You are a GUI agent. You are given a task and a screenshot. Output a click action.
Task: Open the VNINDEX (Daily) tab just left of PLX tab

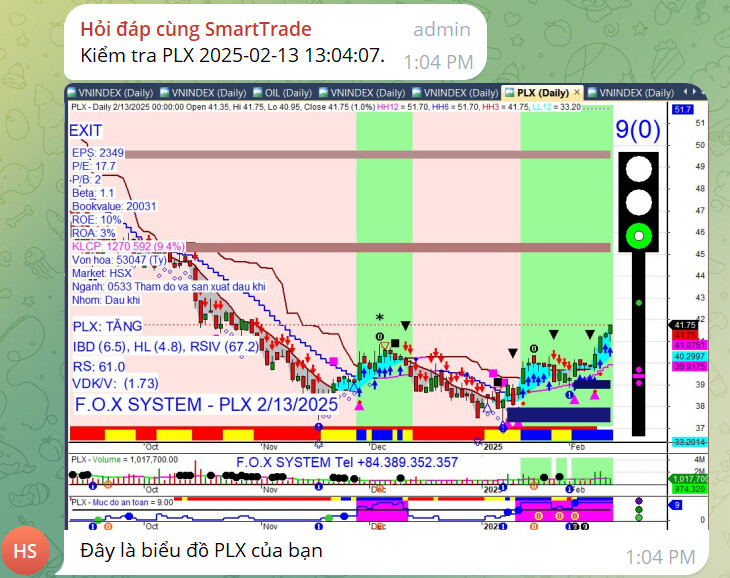(x=455, y=93)
